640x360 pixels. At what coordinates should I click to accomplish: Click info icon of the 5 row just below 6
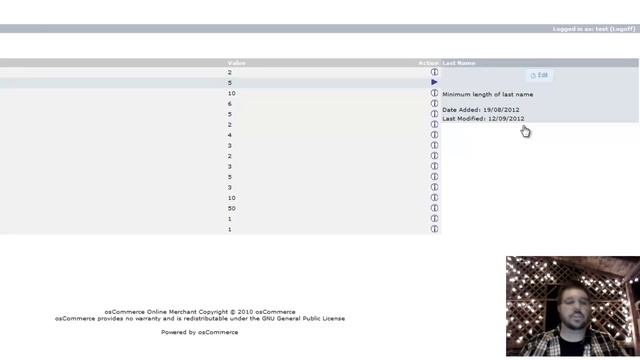434,114
